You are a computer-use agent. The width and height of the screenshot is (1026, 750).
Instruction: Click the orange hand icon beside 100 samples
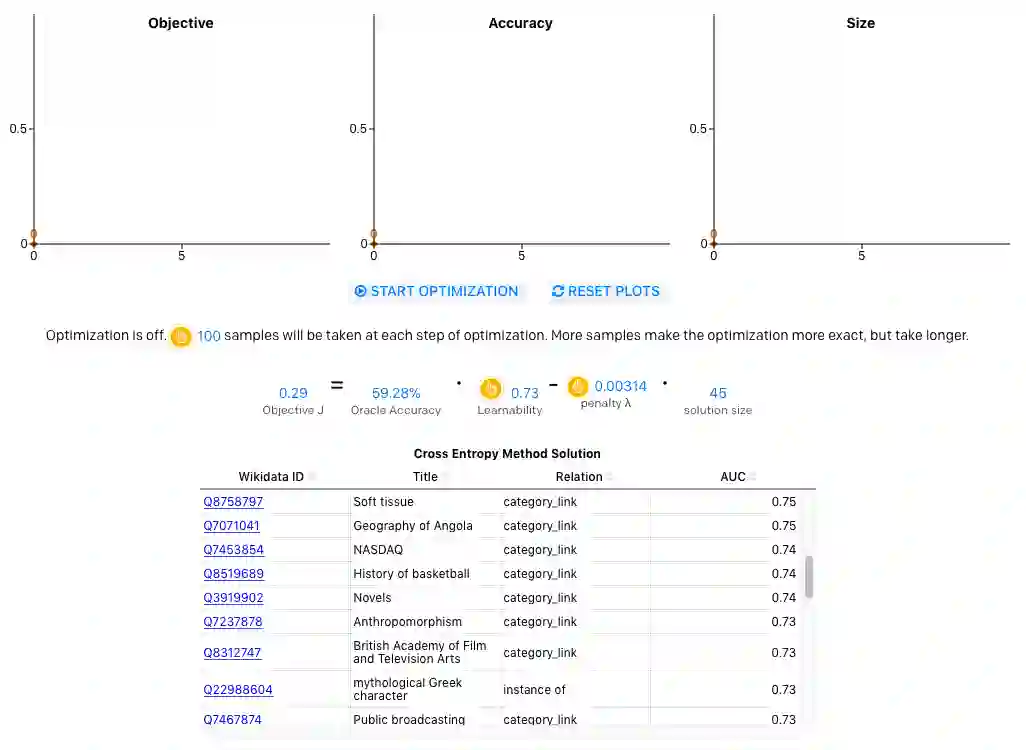pyautogui.click(x=181, y=336)
